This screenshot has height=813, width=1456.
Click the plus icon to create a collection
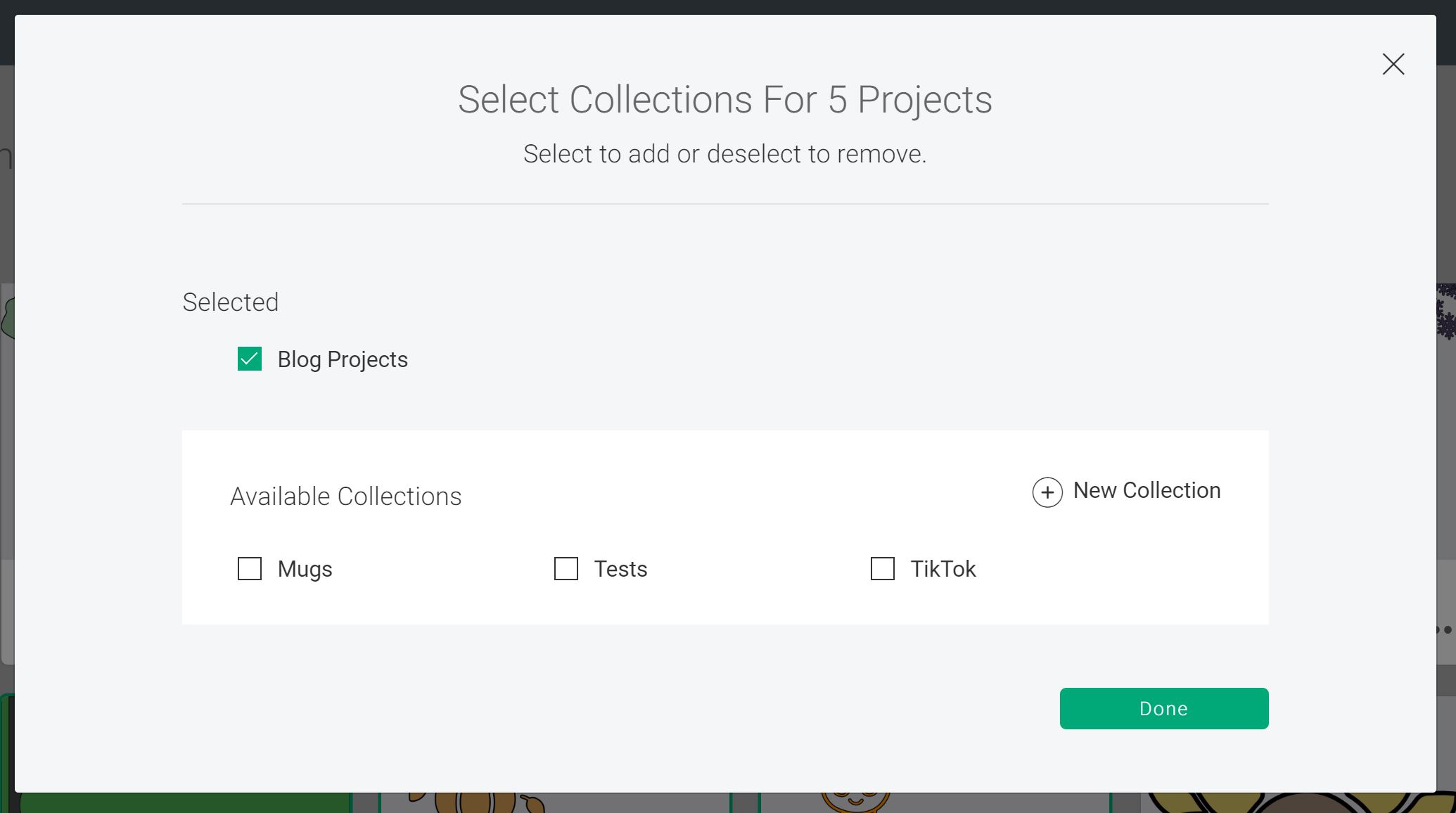tap(1047, 492)
